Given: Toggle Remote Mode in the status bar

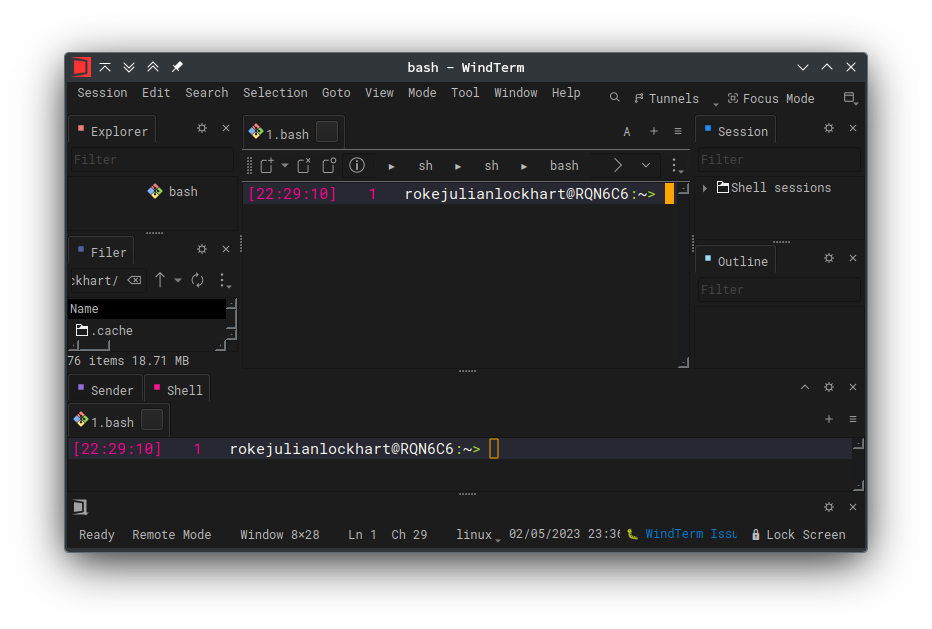Looking at the screenshot, I should (x=171, y=534).
